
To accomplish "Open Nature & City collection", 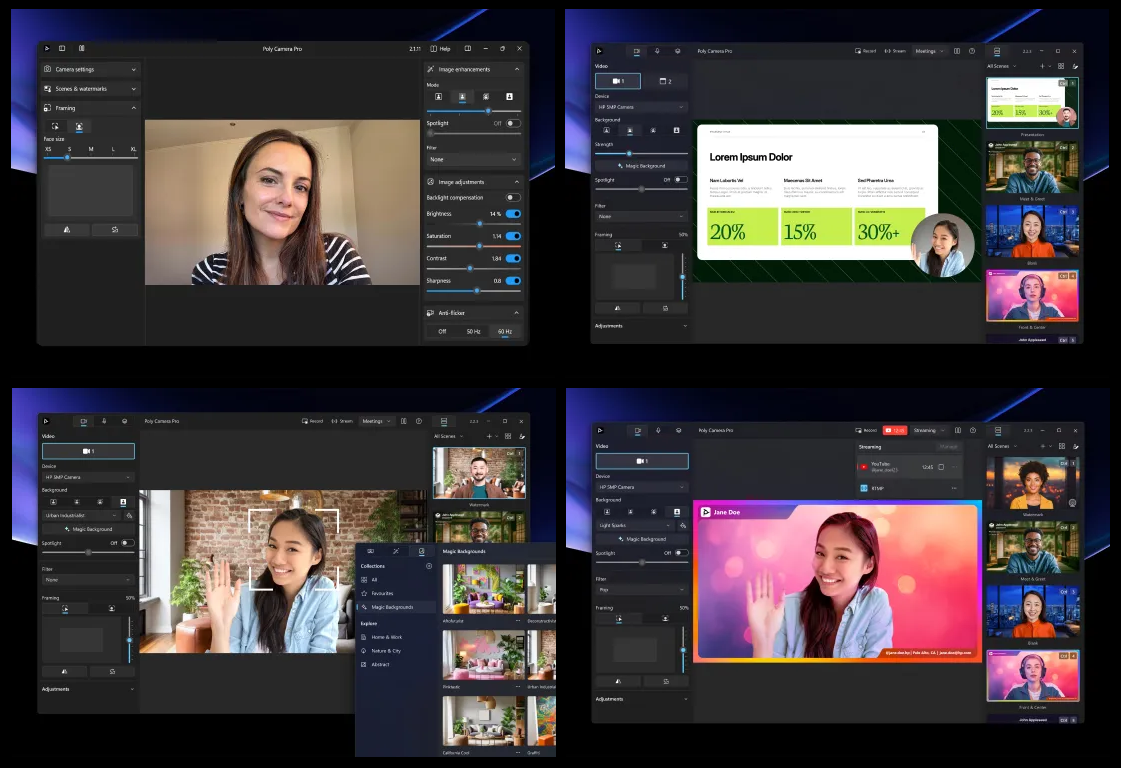I will (386, 650).
